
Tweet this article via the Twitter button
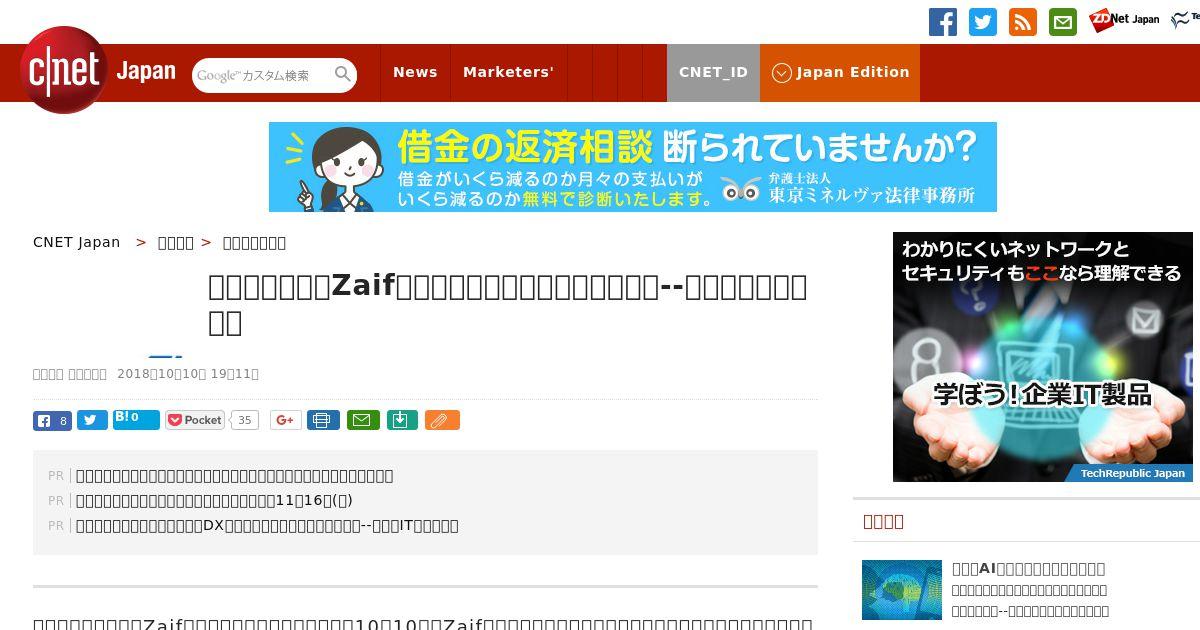[92, 420]
